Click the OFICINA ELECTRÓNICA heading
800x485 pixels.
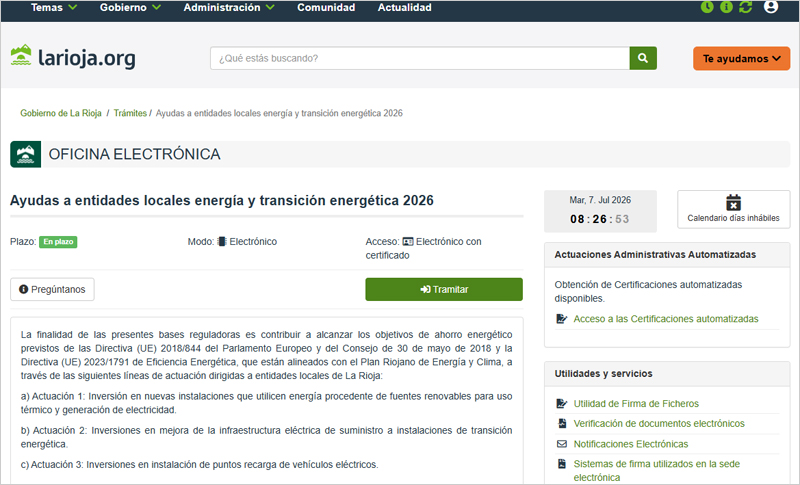point(134,154)
